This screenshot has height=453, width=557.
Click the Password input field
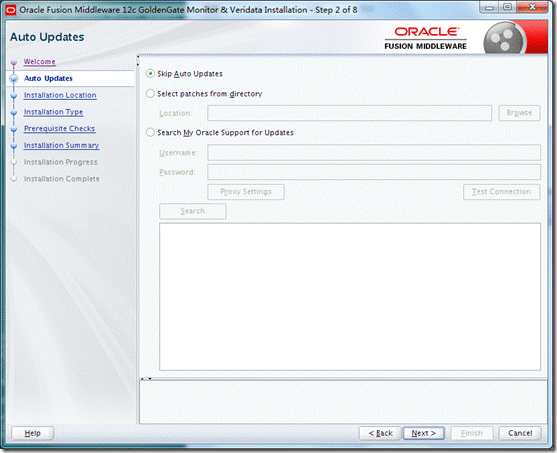point(374,172)
